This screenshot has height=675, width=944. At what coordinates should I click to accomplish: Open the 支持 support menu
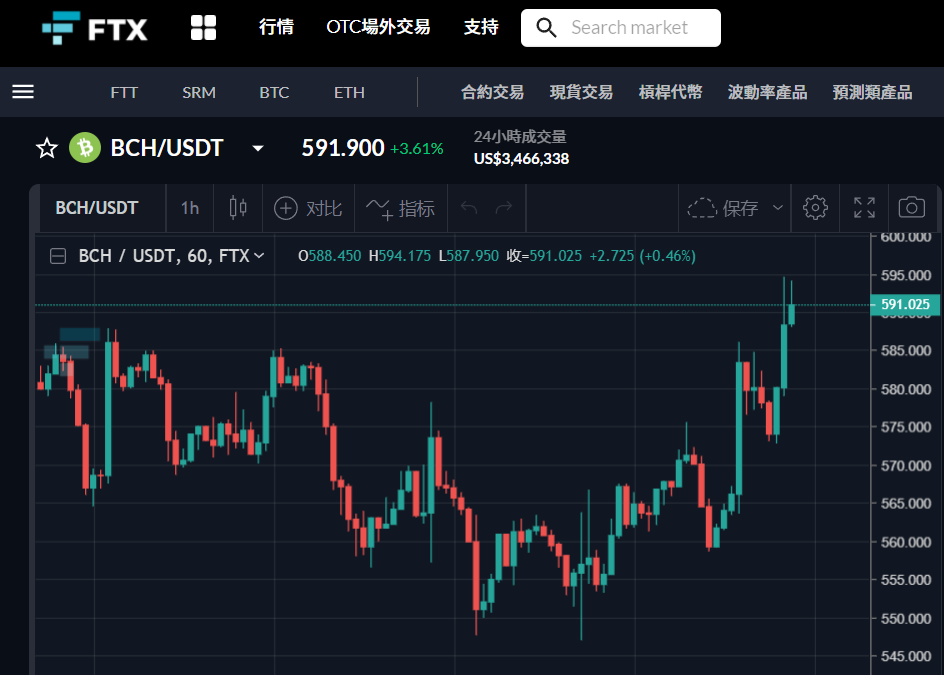(x=481, y=27)
